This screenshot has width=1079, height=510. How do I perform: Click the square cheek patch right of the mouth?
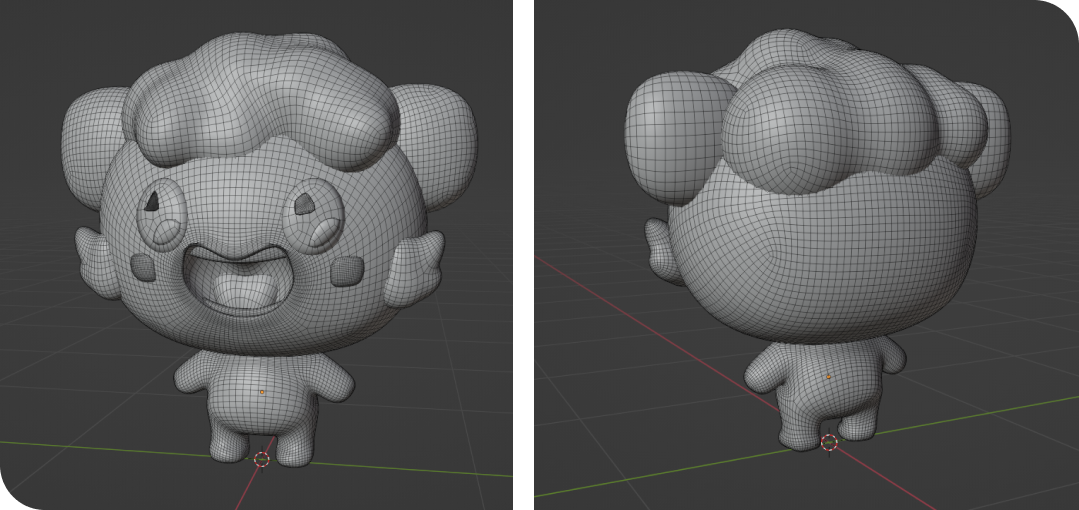[343, 268]
